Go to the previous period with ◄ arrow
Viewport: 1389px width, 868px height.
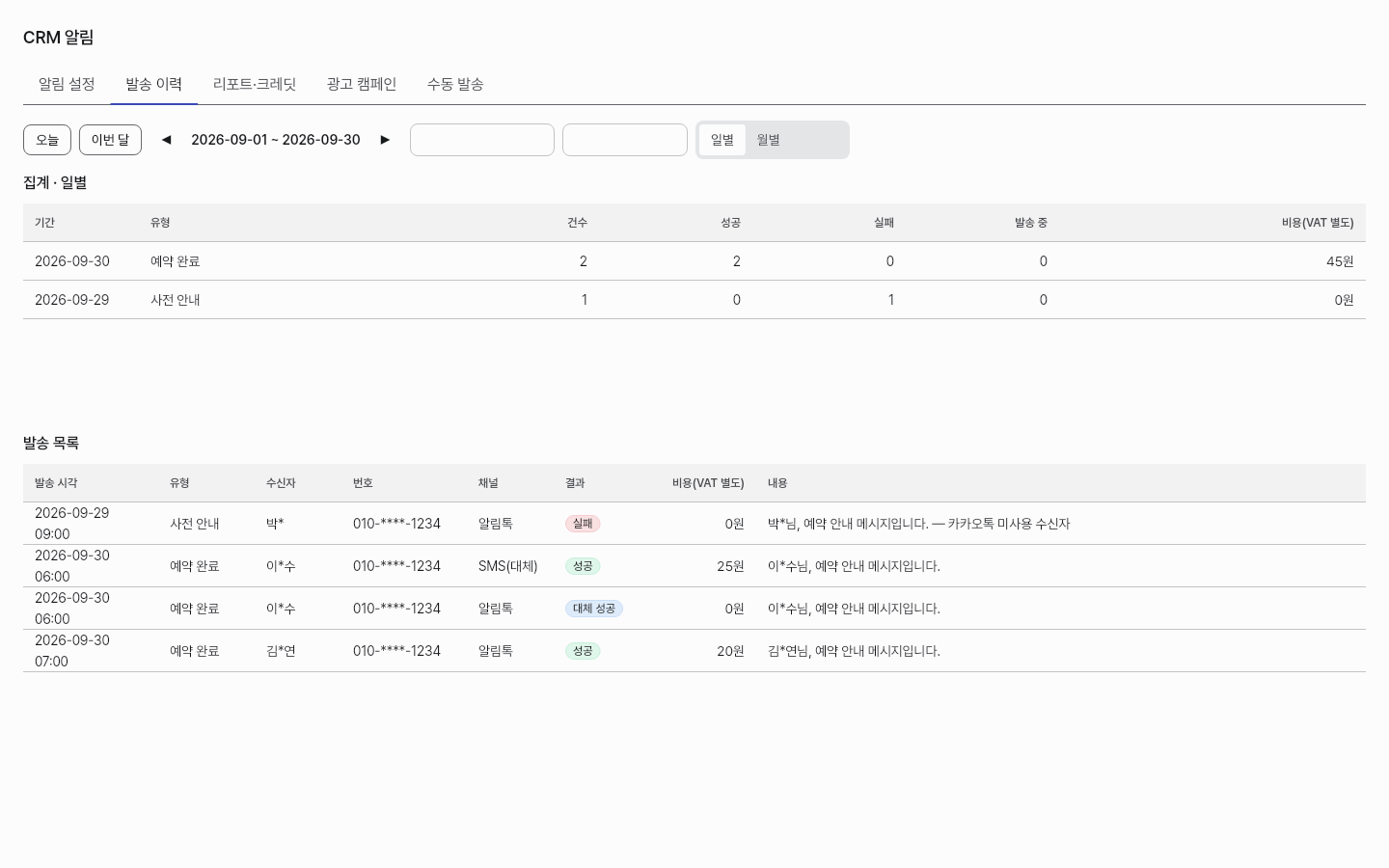[x=166, y=140]
